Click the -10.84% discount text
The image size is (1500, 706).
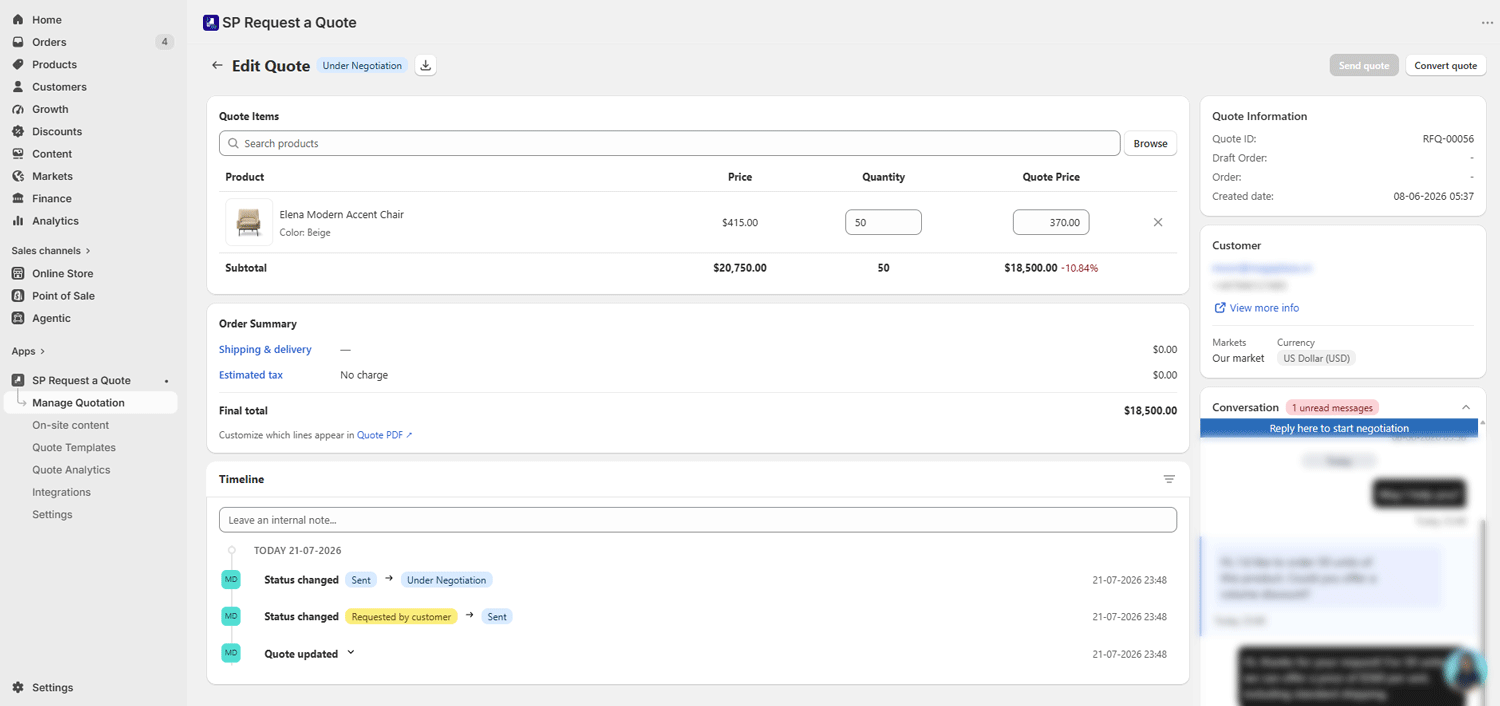[x=1079, y=268]
